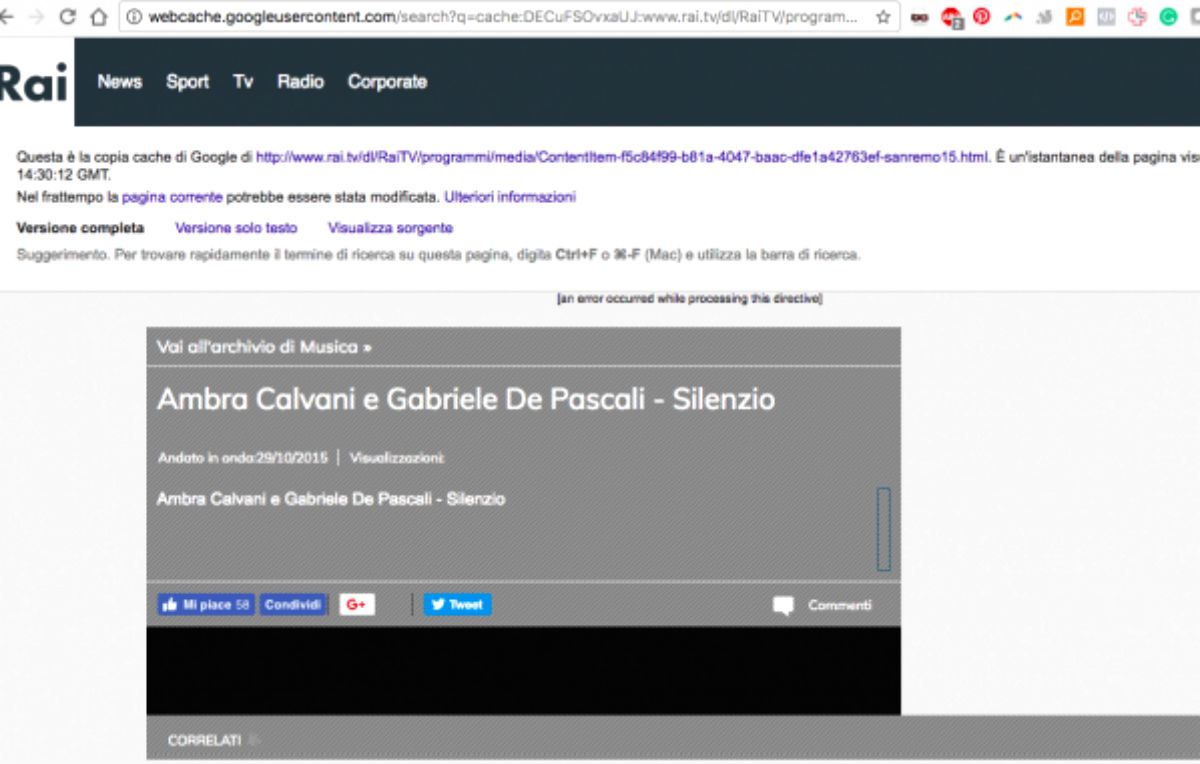Open the Radio navigation item
Screen dimensions: 1200x764
tap(300, 82)
